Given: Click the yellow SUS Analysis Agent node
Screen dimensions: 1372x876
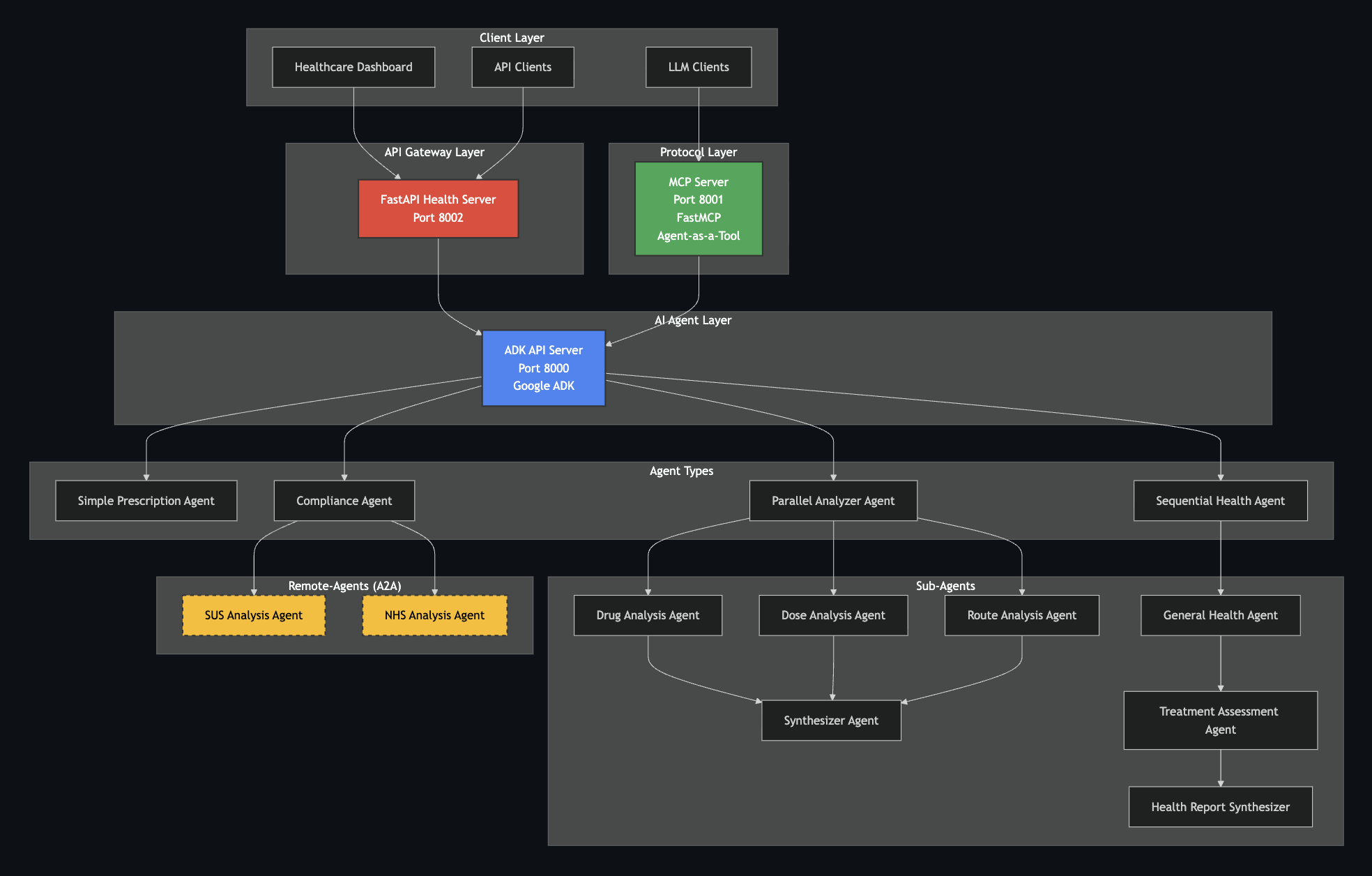Looking at the screenshot, I should tap(254, 615).
